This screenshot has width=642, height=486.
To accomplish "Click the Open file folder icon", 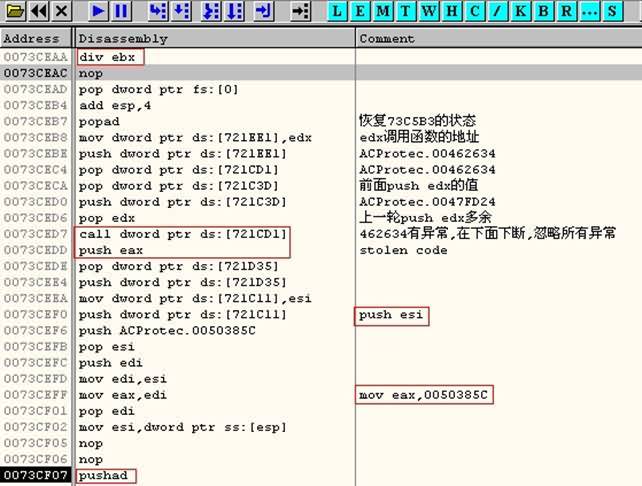I will click(x=12, y=11).
